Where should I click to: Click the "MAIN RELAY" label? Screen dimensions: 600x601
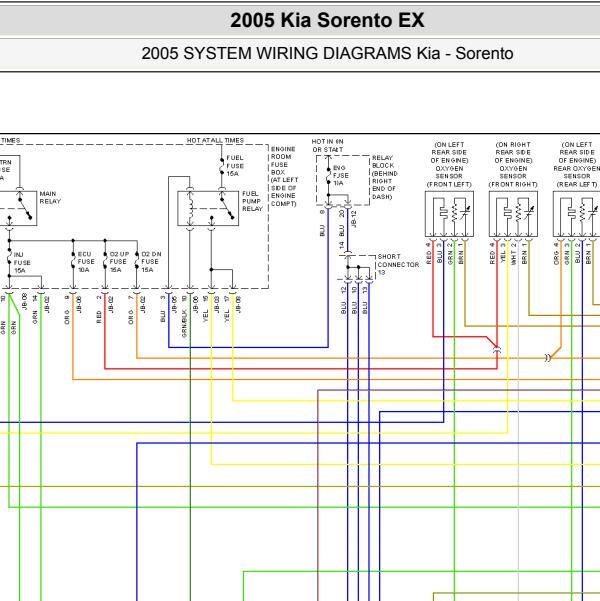(x=50, y=197)
